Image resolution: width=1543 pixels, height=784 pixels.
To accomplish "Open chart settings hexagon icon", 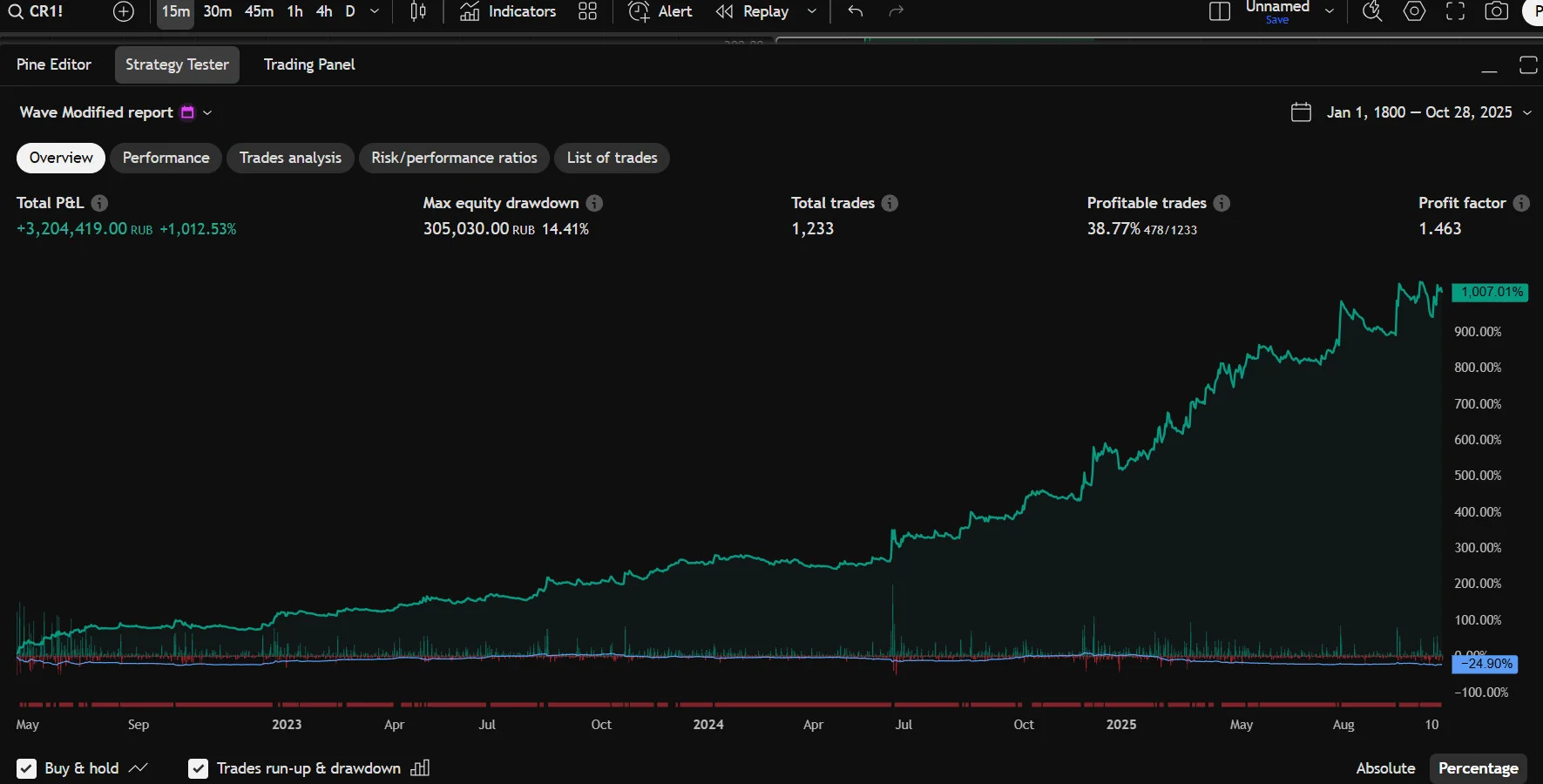I will click(x=1414, y=11).
